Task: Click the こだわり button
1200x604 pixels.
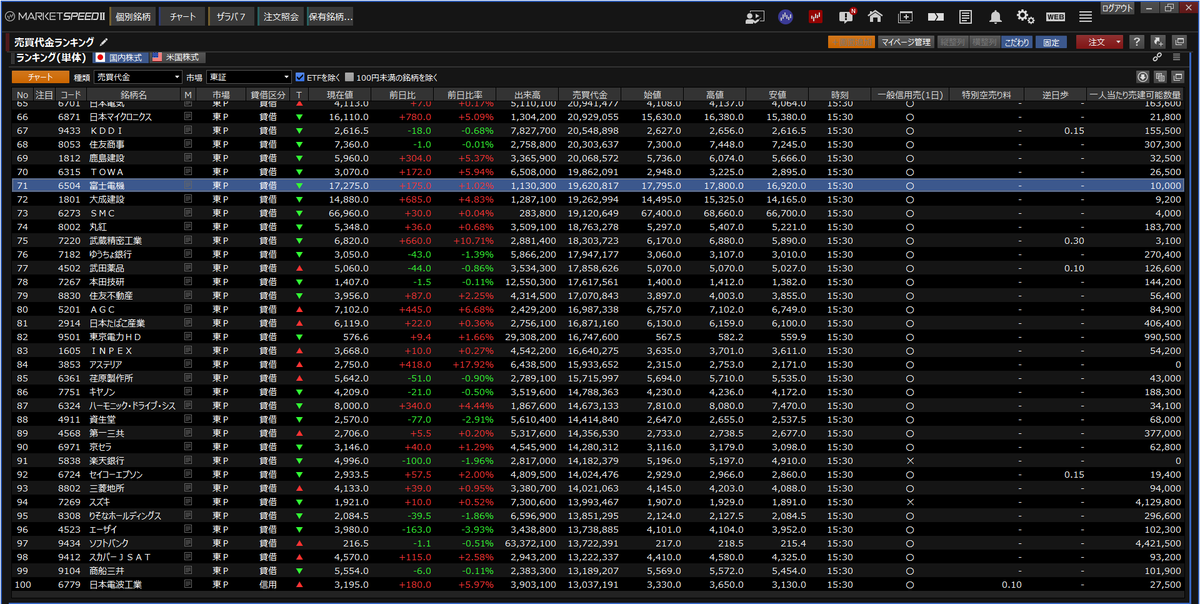Action: (x=1017, y=42)
